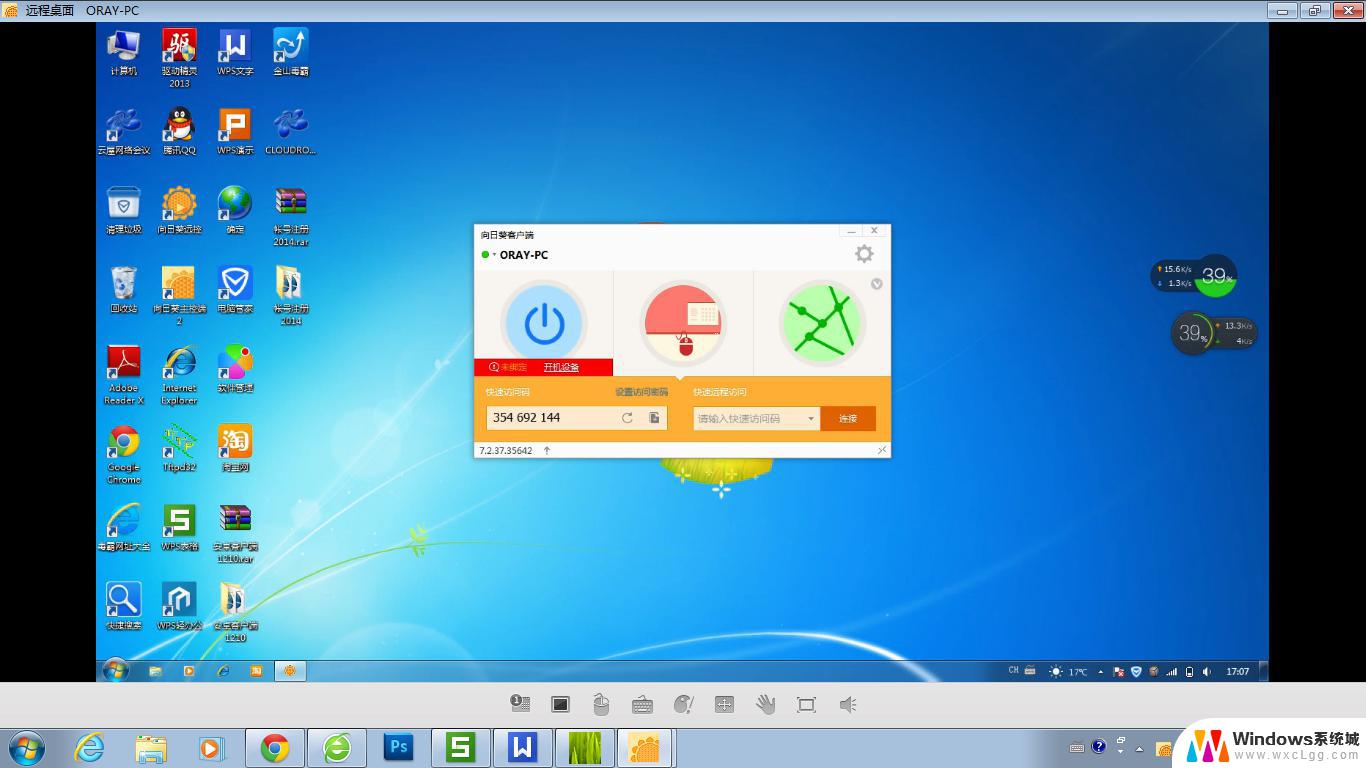Open 金山毒霸 desktop icon
1366x768 pixels.
pos(291,52)
